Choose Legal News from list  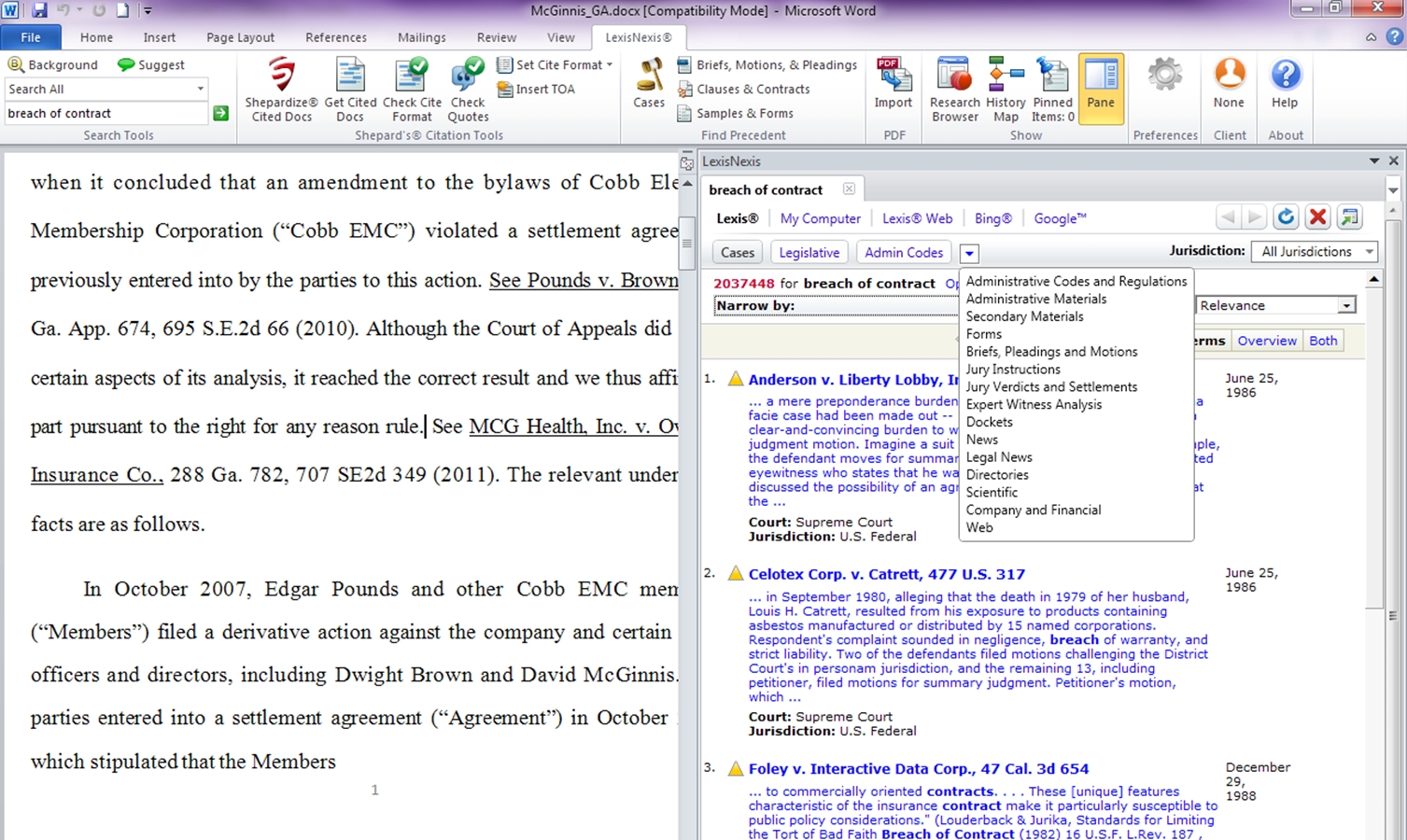tap(999, 457)
